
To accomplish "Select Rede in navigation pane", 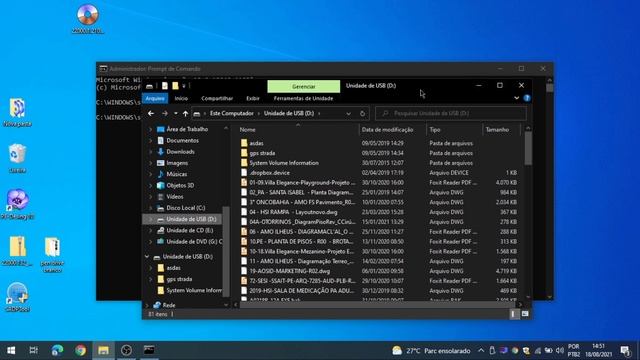I will click(x=169, y=305).
